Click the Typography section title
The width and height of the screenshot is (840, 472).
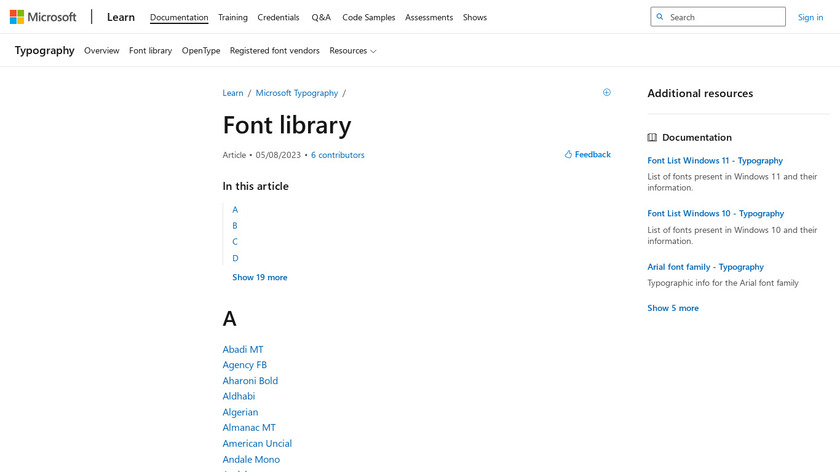[x=44, y=50]
